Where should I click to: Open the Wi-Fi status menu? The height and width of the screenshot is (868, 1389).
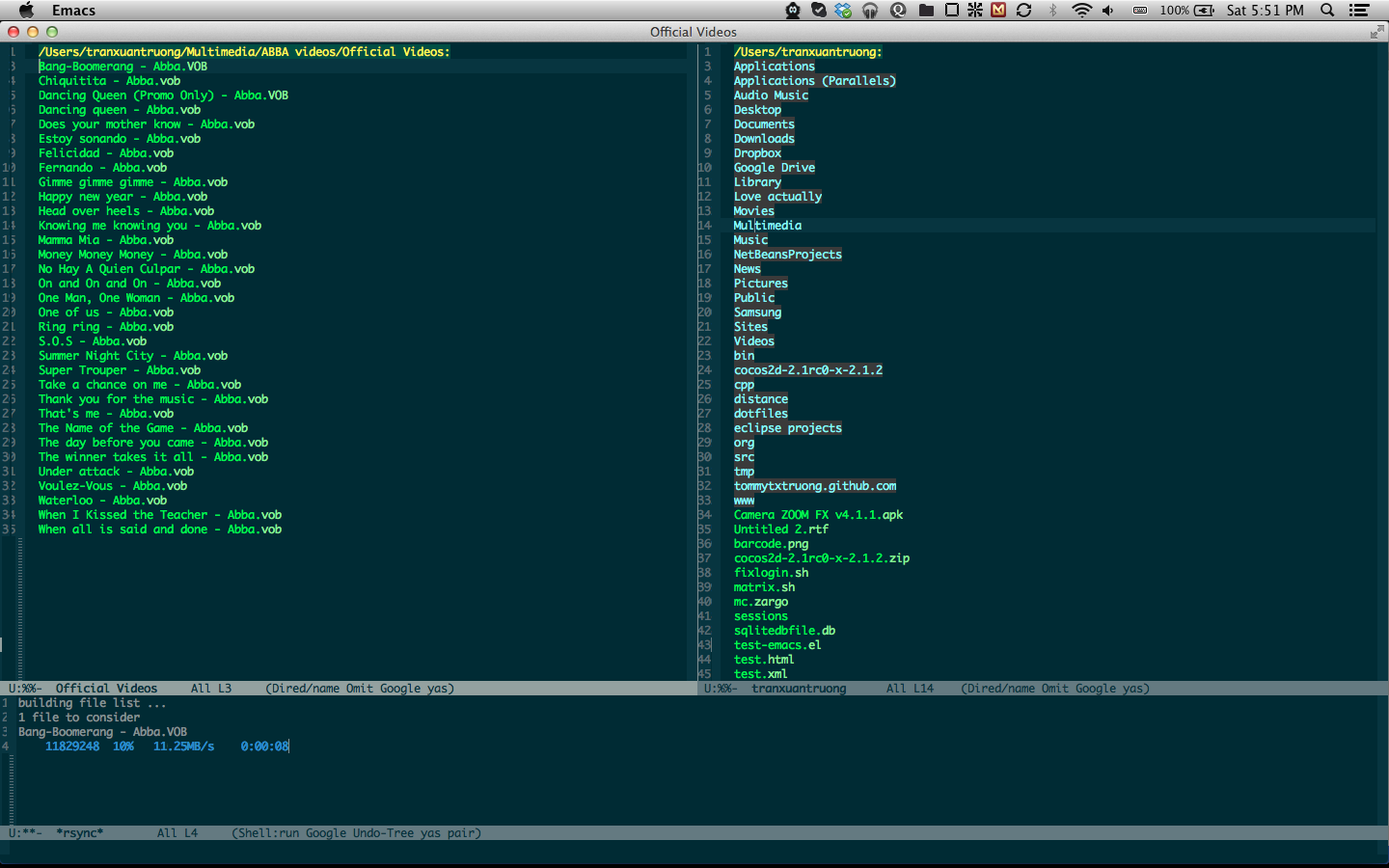(1081, 10)
